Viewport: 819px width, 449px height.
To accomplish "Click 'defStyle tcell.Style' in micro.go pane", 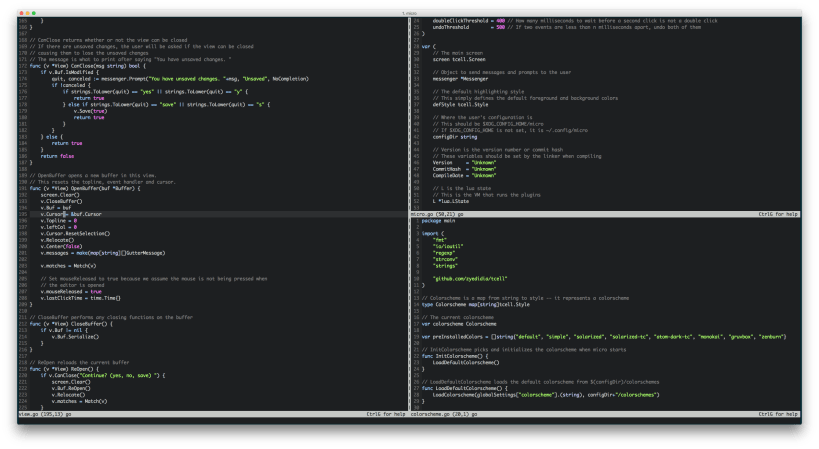I will click(x=460, y=104).
